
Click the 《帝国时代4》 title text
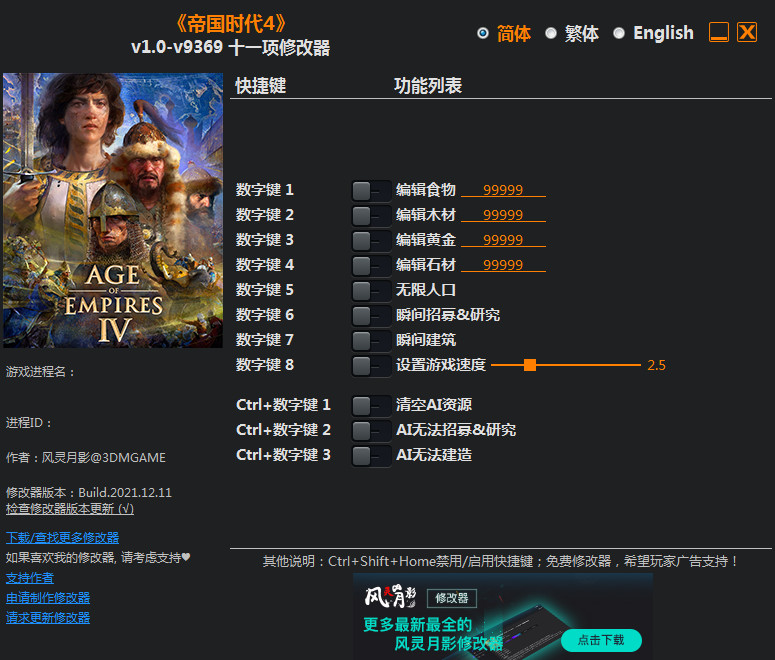click(x=231, y=24)
